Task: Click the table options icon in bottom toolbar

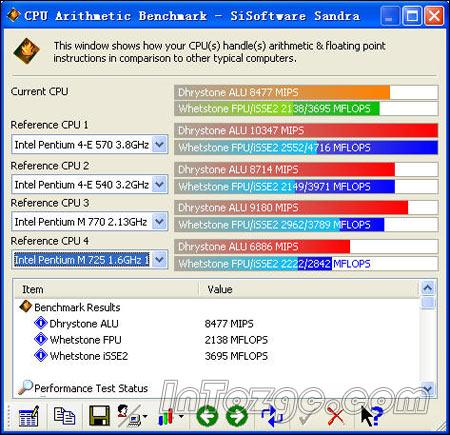Action: coord(29,417)
